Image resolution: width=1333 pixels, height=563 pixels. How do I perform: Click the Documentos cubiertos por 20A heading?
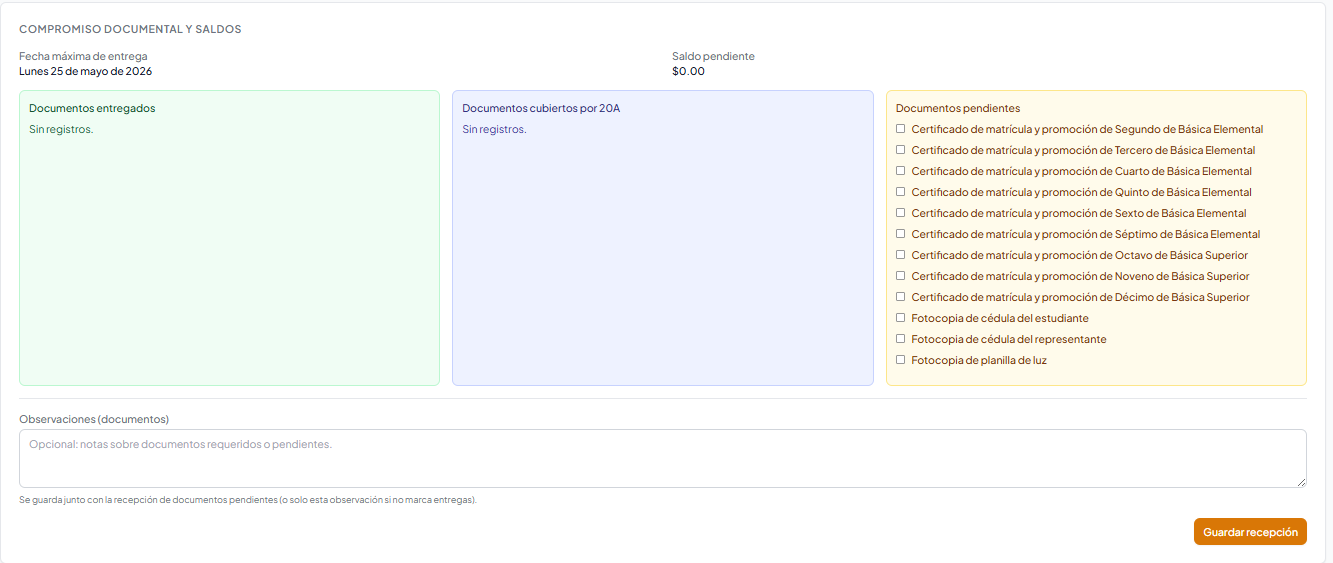pyautogui.click(x=541, y=108)
